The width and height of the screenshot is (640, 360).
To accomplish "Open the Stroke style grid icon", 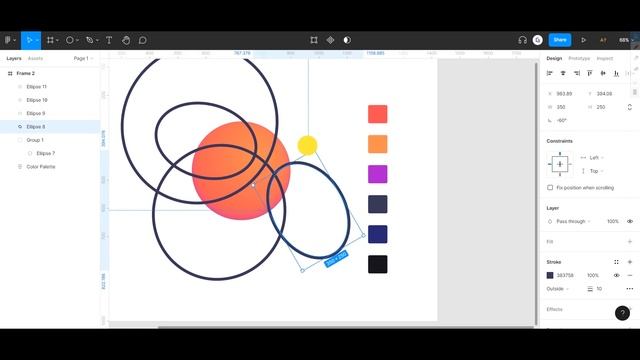I will 616,262.
